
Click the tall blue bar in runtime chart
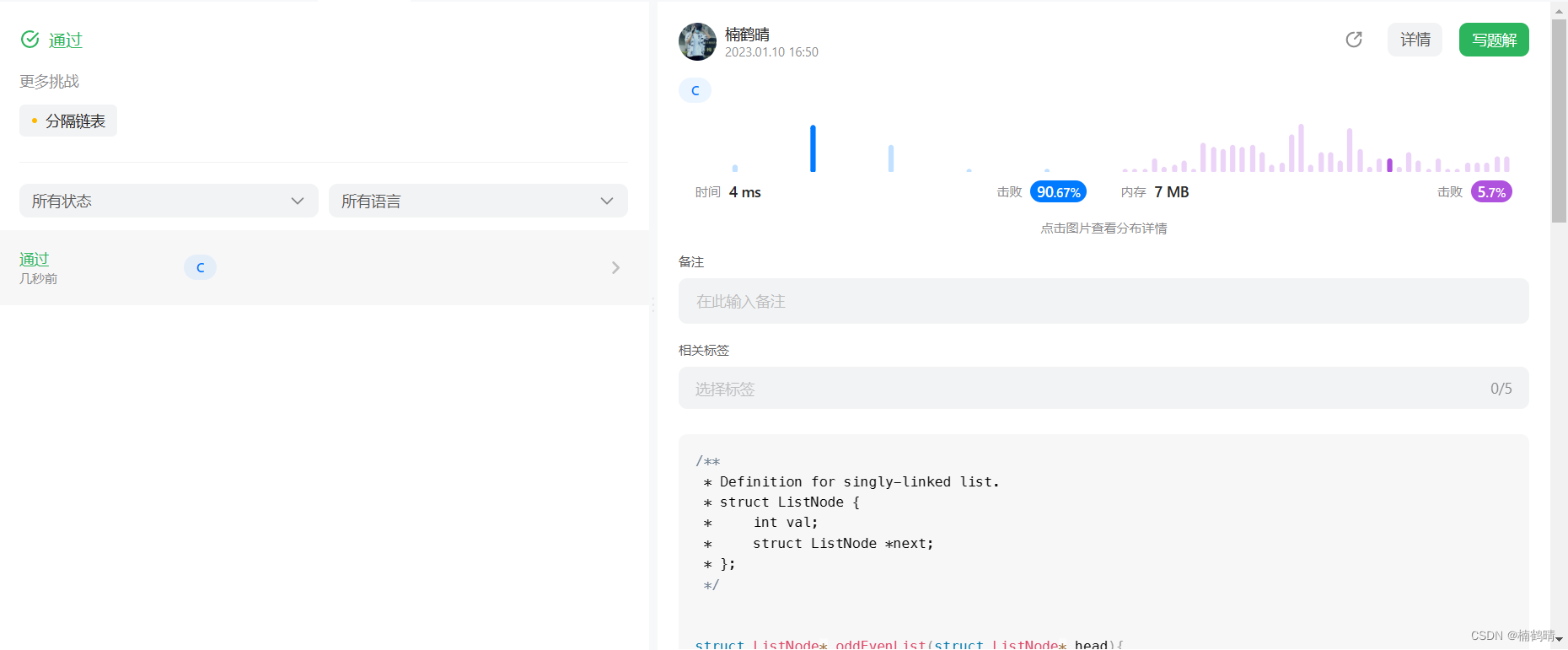[x=813, y=148]
